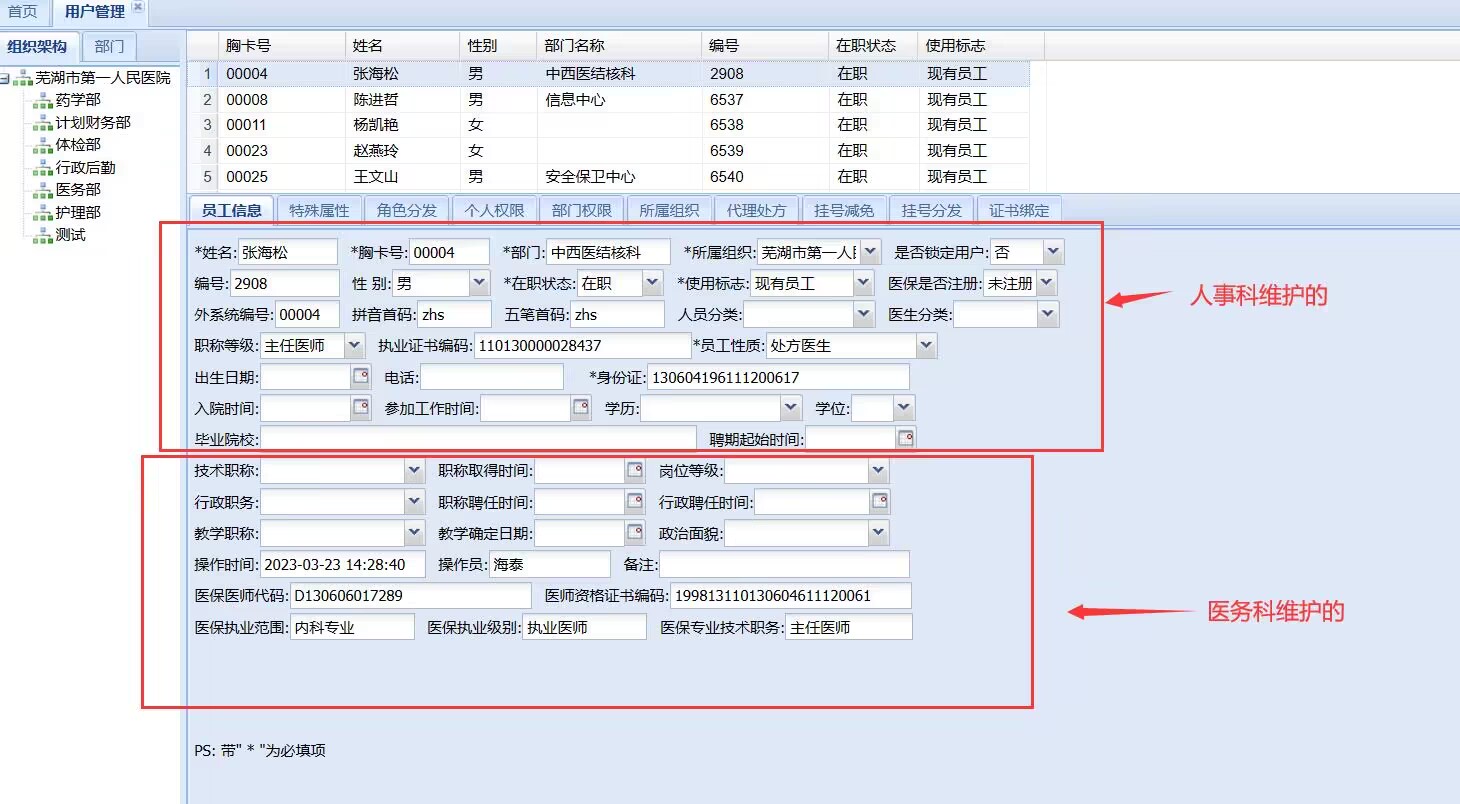Sort by the 胸卡号 column header

coord(282,46)
